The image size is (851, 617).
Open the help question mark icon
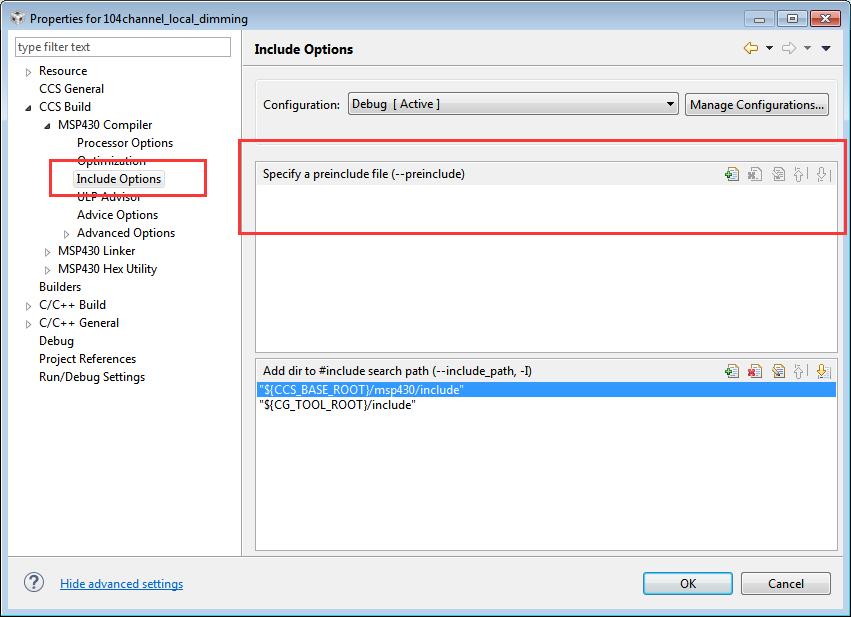pos(34,583)
